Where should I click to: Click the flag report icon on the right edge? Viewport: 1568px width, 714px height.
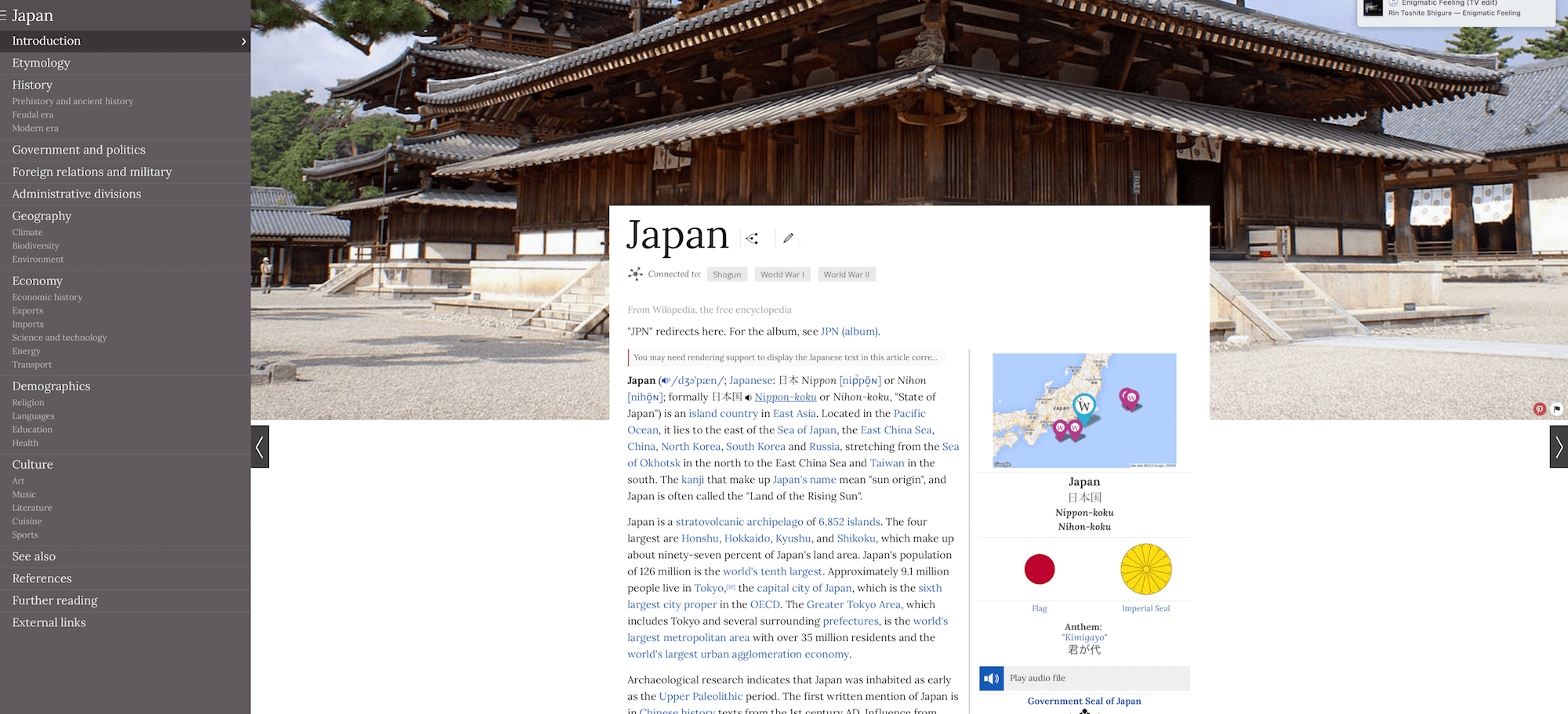(1558, 408)
